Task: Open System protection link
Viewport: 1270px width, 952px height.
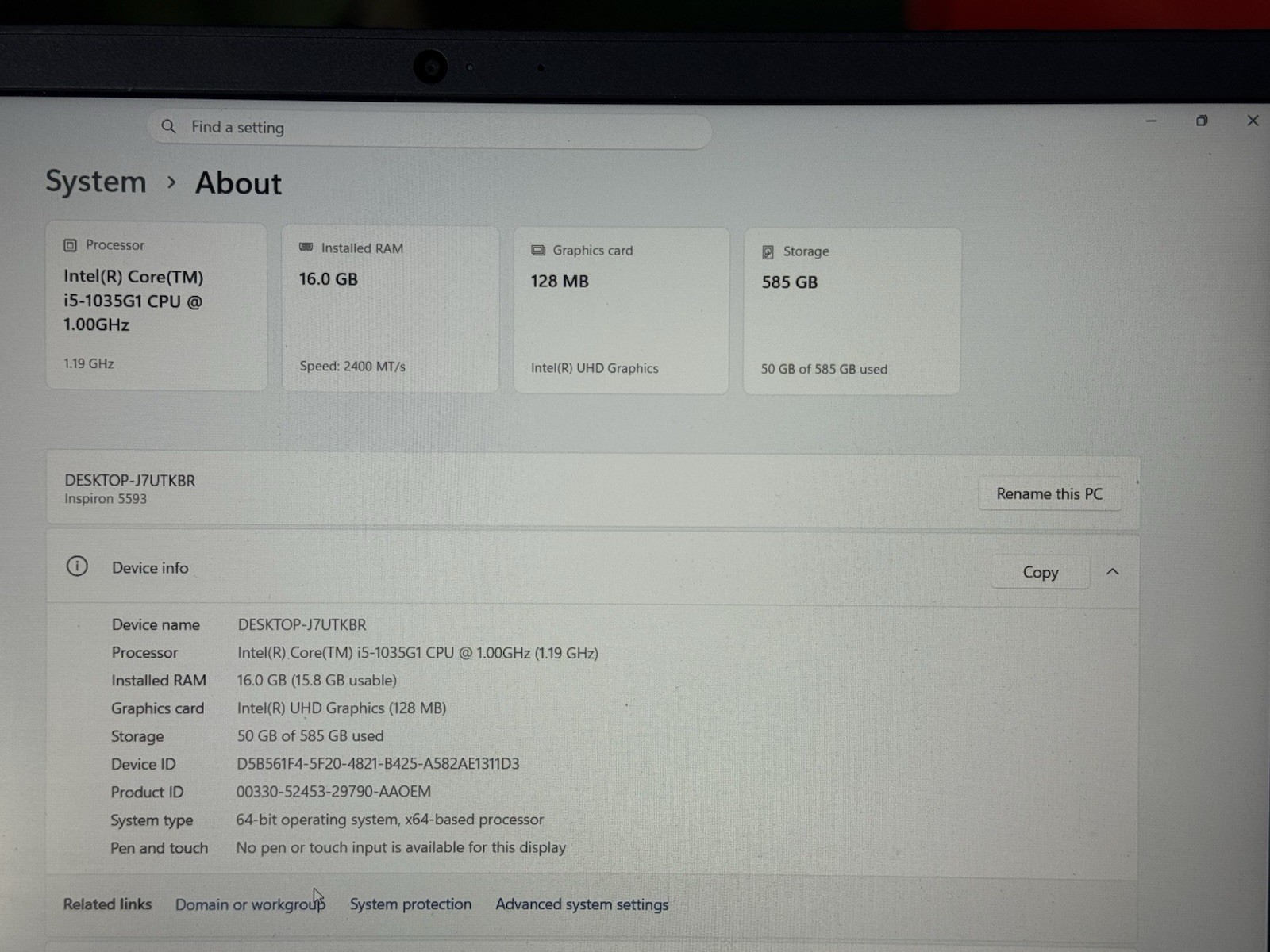Action: click(x=410, y=904)
